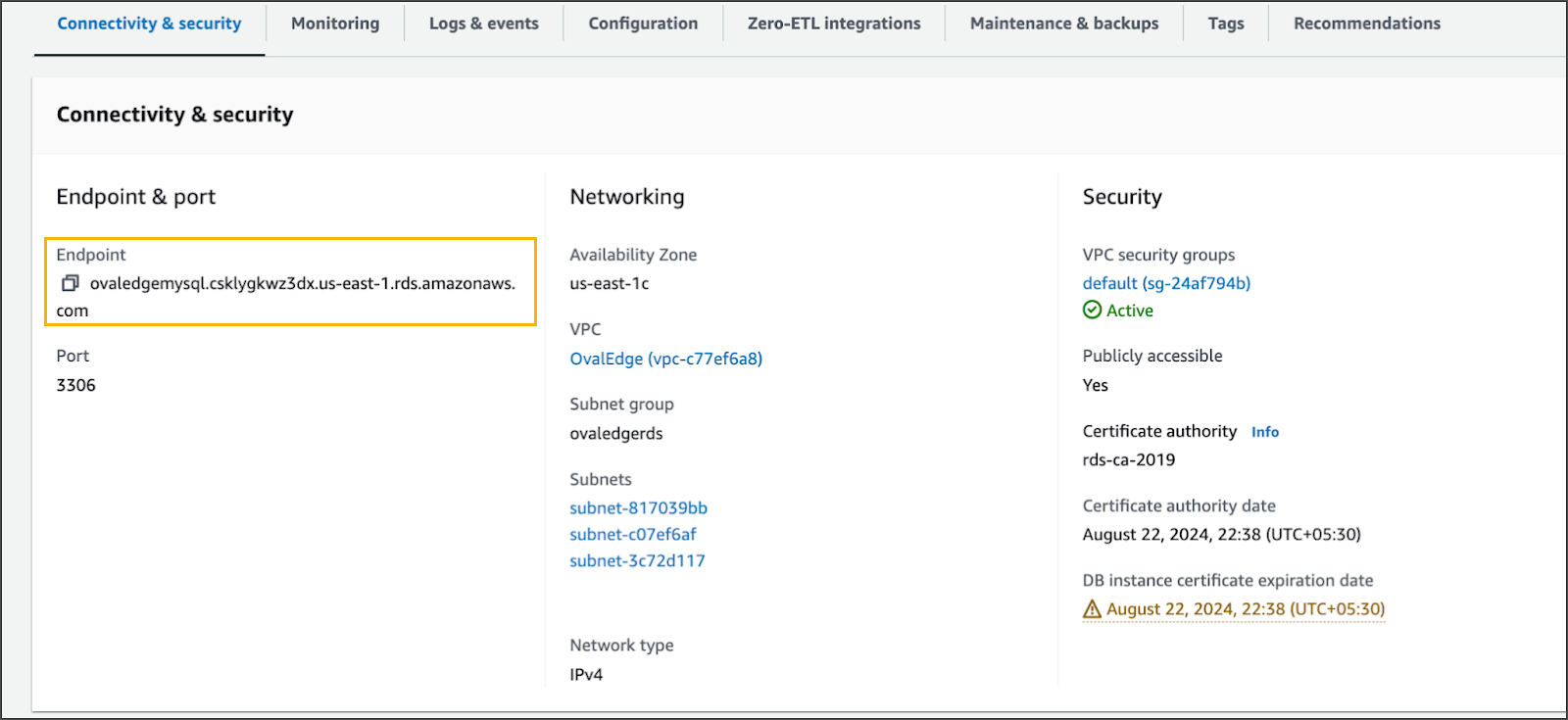Click the DB instance certificate expiration date value
1568x720 pixels.
coord(1246,609)
